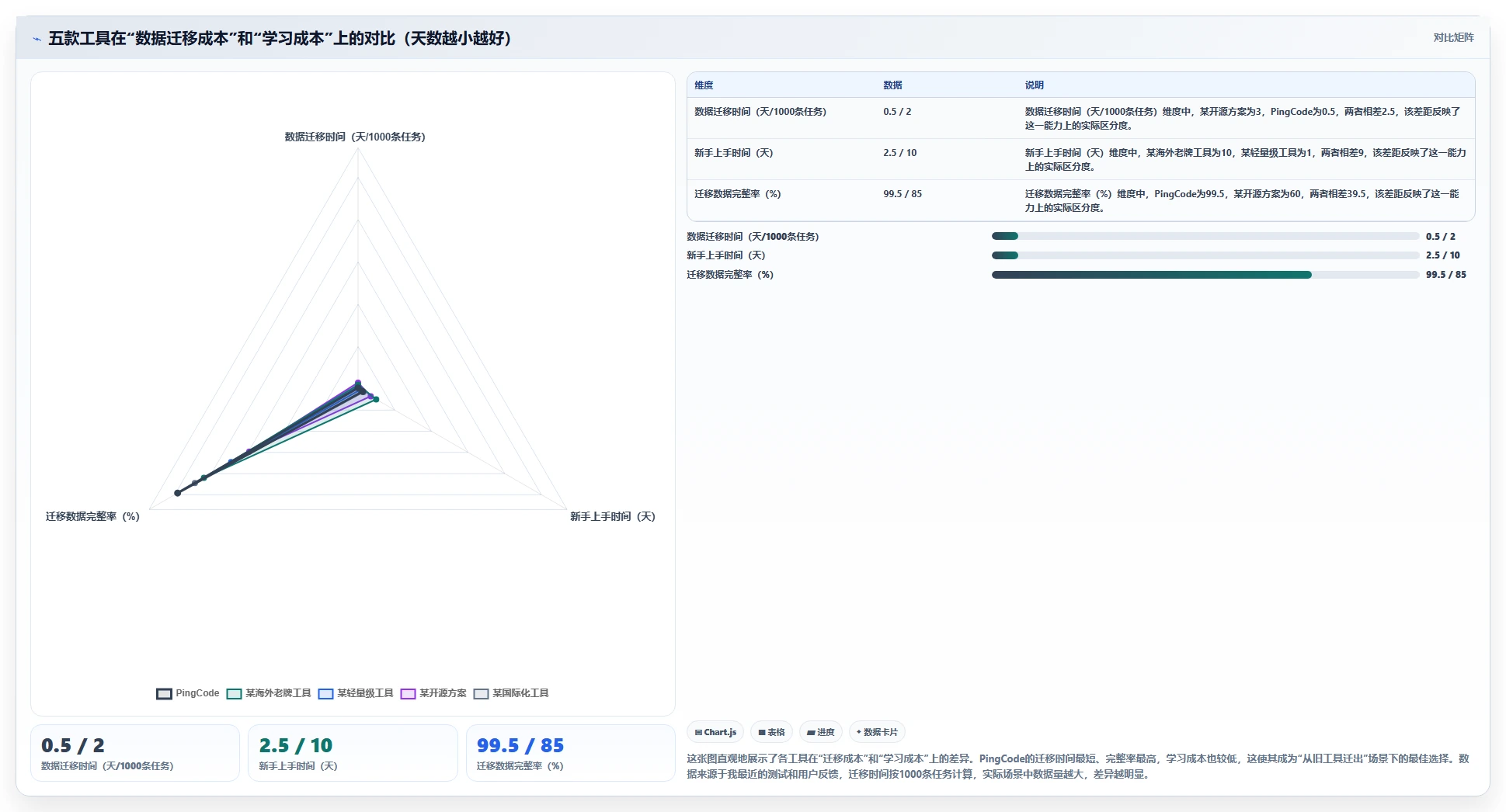Select the 数据迁移时间 cell in the table
1506x812 pixels.
coord(760,112)
